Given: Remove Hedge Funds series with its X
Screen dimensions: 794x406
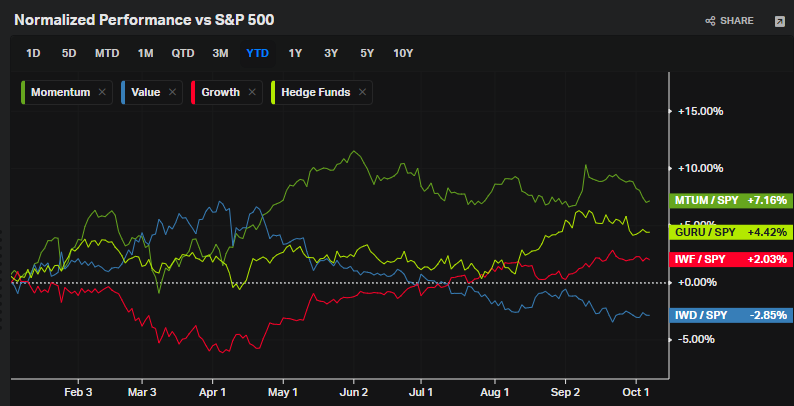Looking at the screenshot, I should coord(362,92).
